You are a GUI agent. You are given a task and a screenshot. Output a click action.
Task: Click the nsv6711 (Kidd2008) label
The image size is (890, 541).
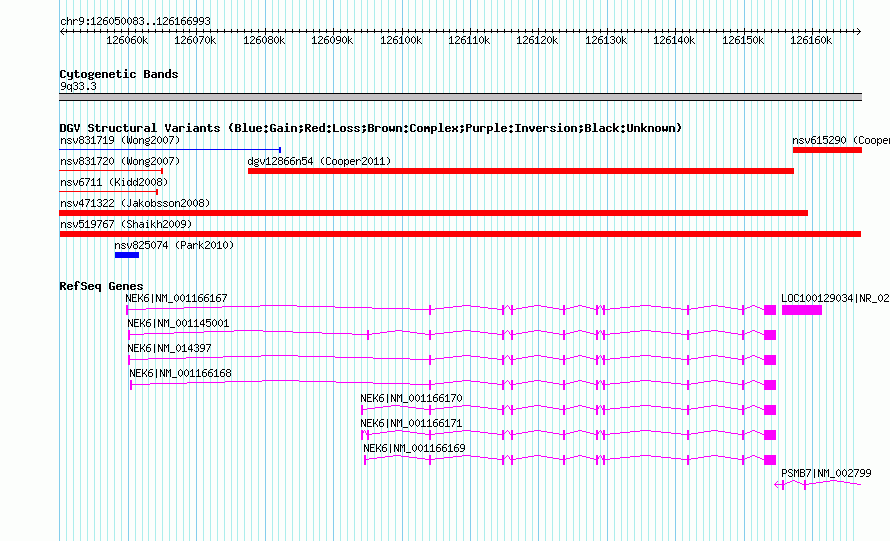[114, 182]
